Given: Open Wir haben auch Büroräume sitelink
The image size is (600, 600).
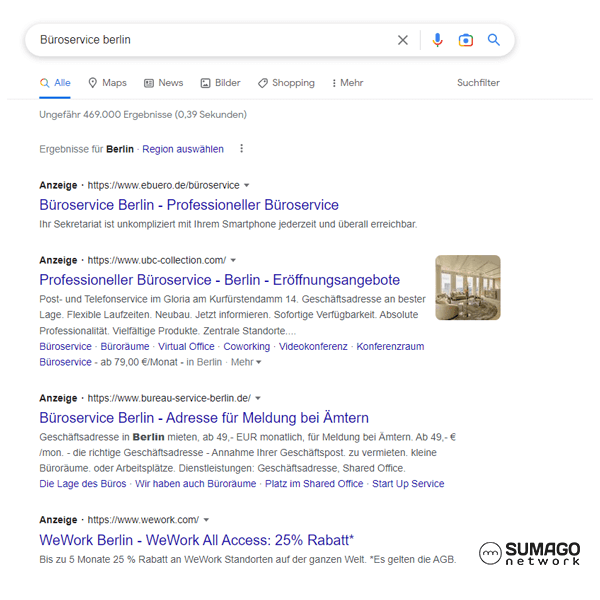Looking at the screenshot, I should tap(196, 484).
